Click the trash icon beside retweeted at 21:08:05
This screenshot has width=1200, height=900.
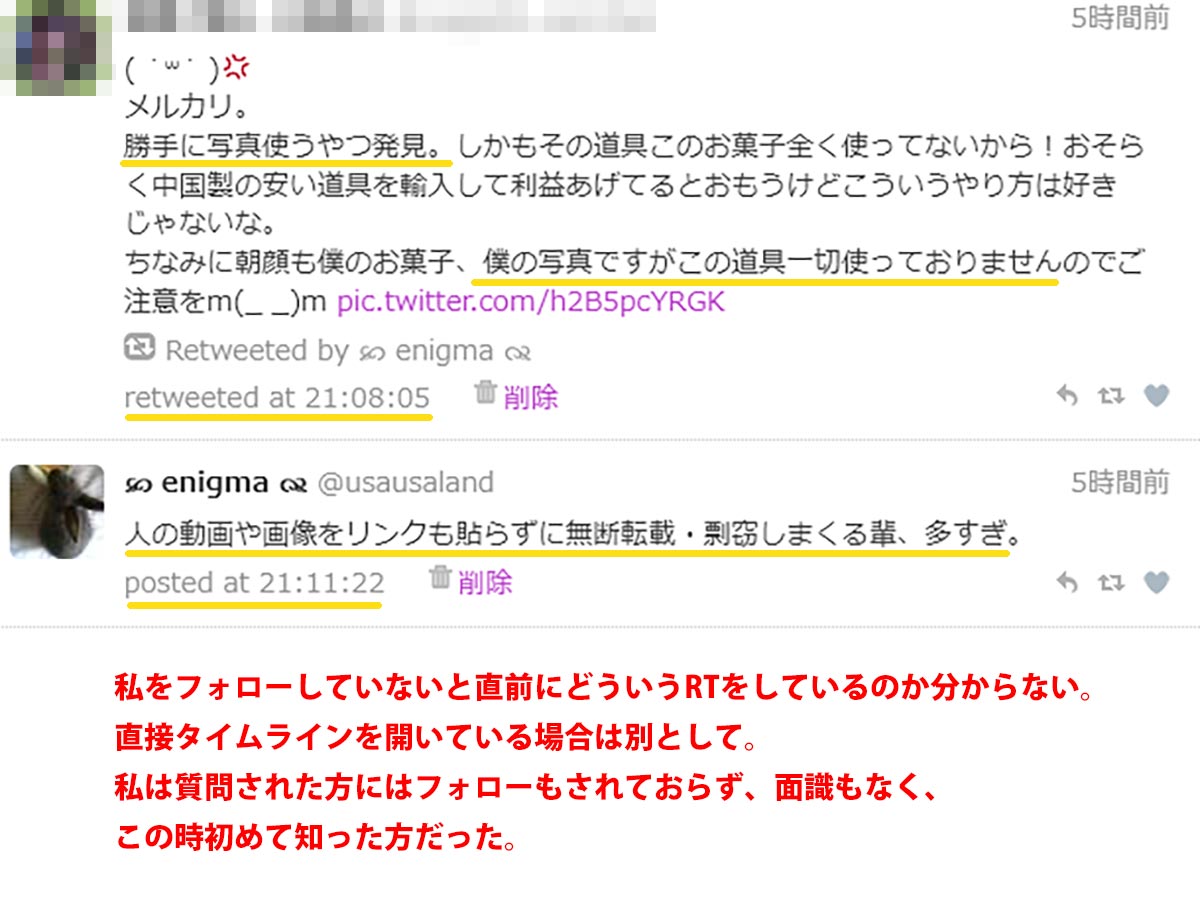click(x=485, y=392)
